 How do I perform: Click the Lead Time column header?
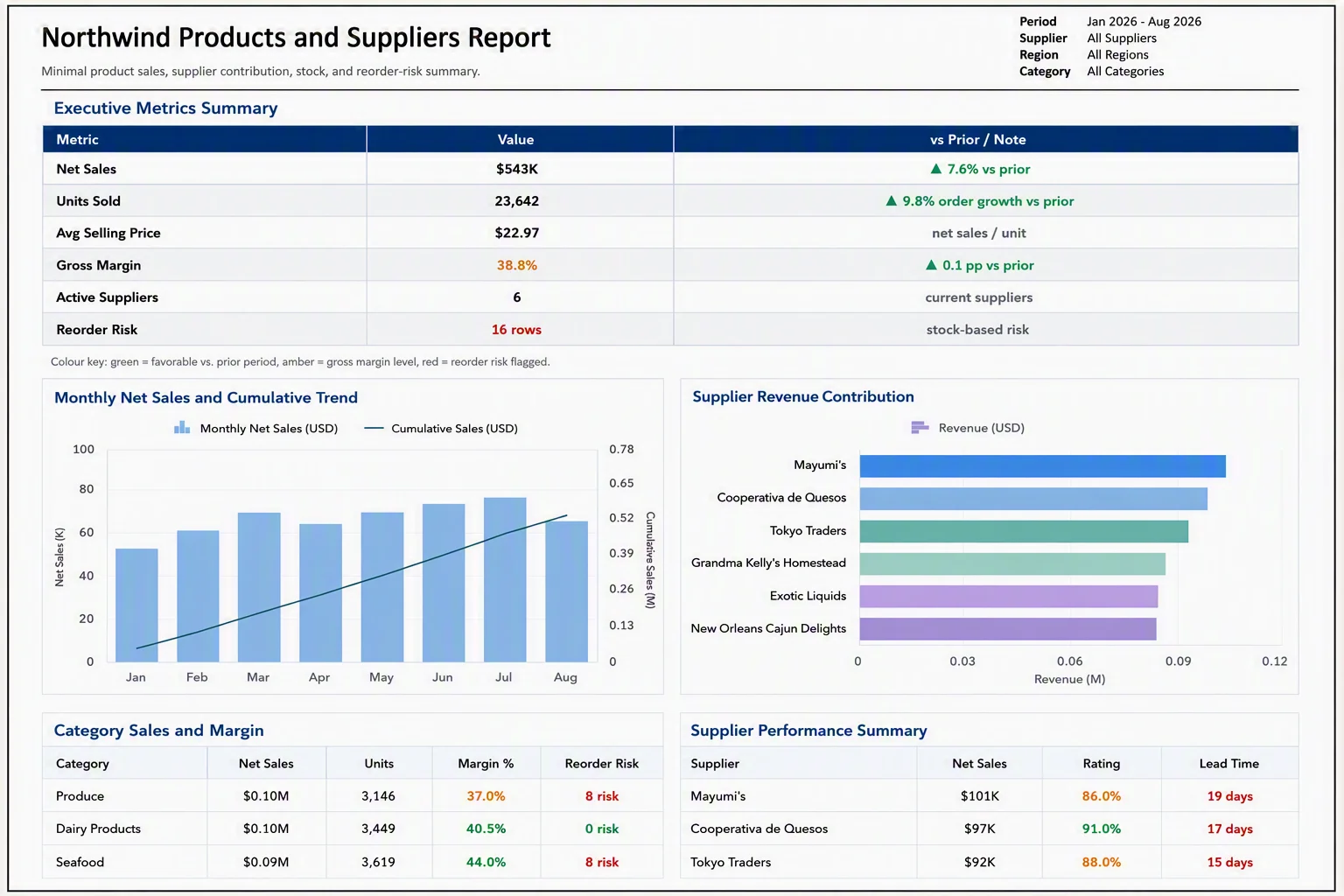click(x=1229, y=763)
